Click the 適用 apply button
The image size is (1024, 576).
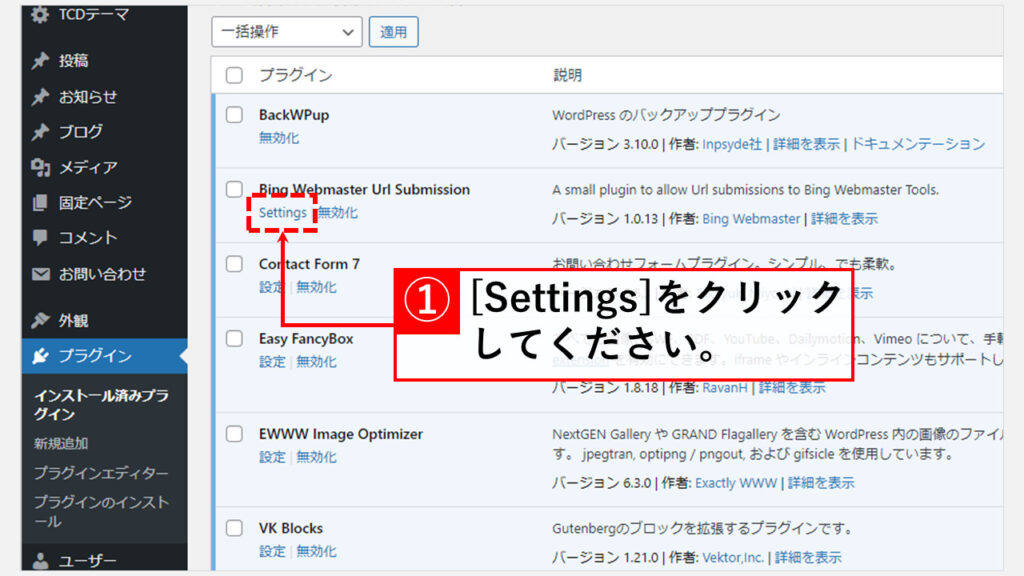393,32
